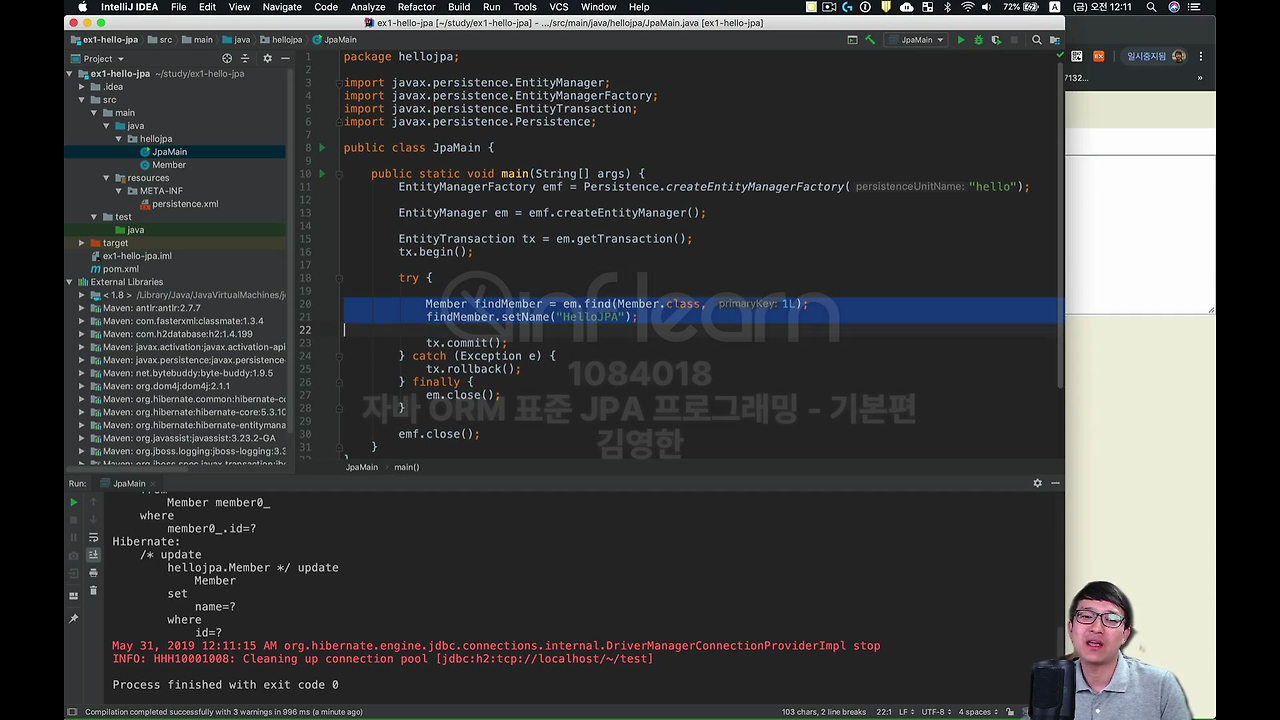This screenshot has width=1280, height=720.
Task: Open the Run panel settings gear
Action: (1037, 483)
